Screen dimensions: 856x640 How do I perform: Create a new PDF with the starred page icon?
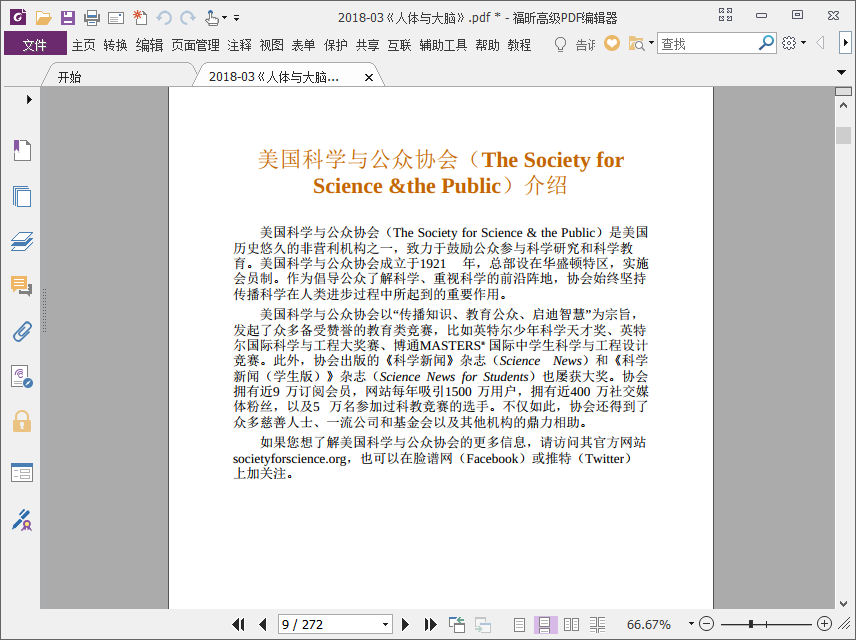coord(140,18)
